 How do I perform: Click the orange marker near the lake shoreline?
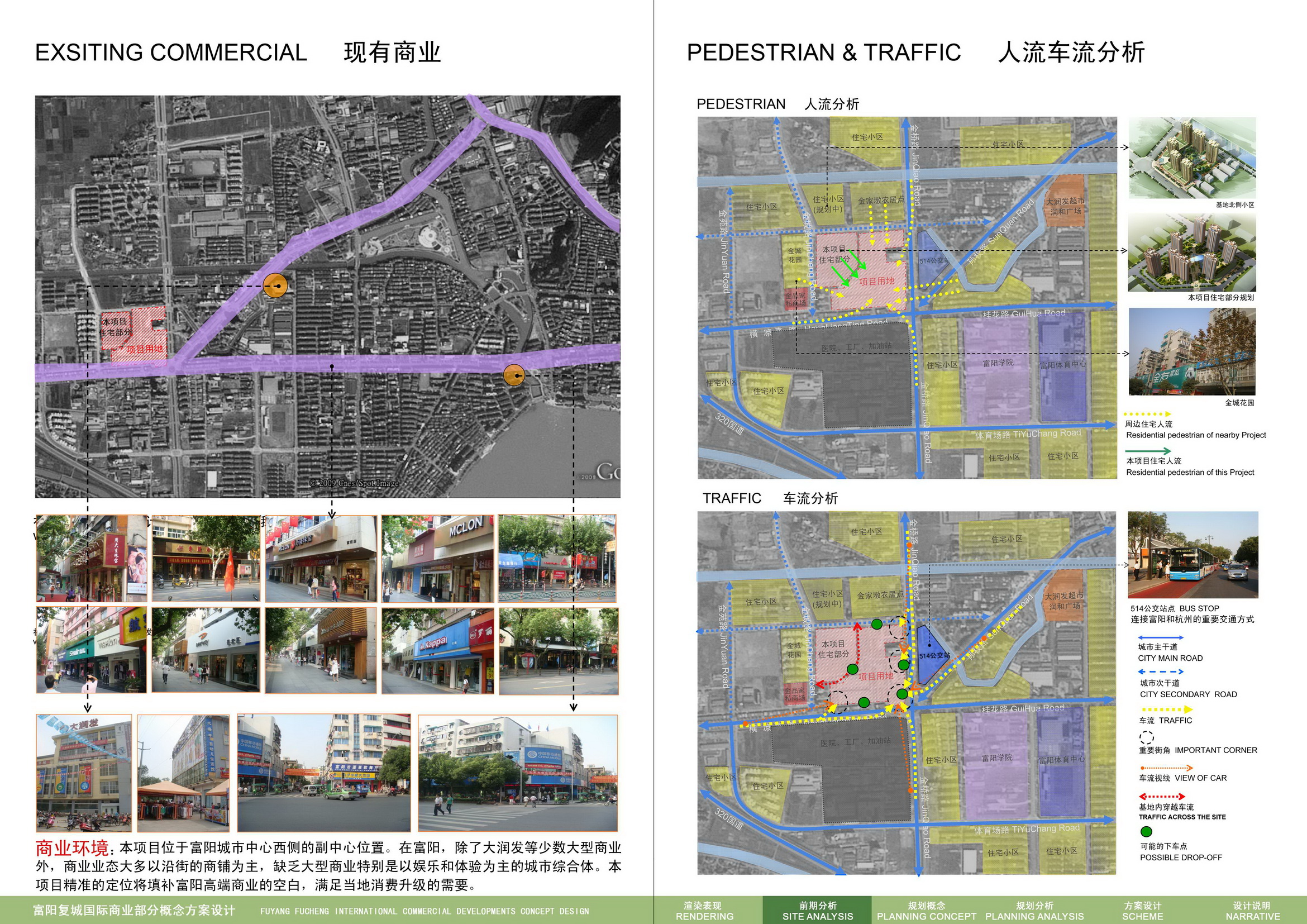514,375
